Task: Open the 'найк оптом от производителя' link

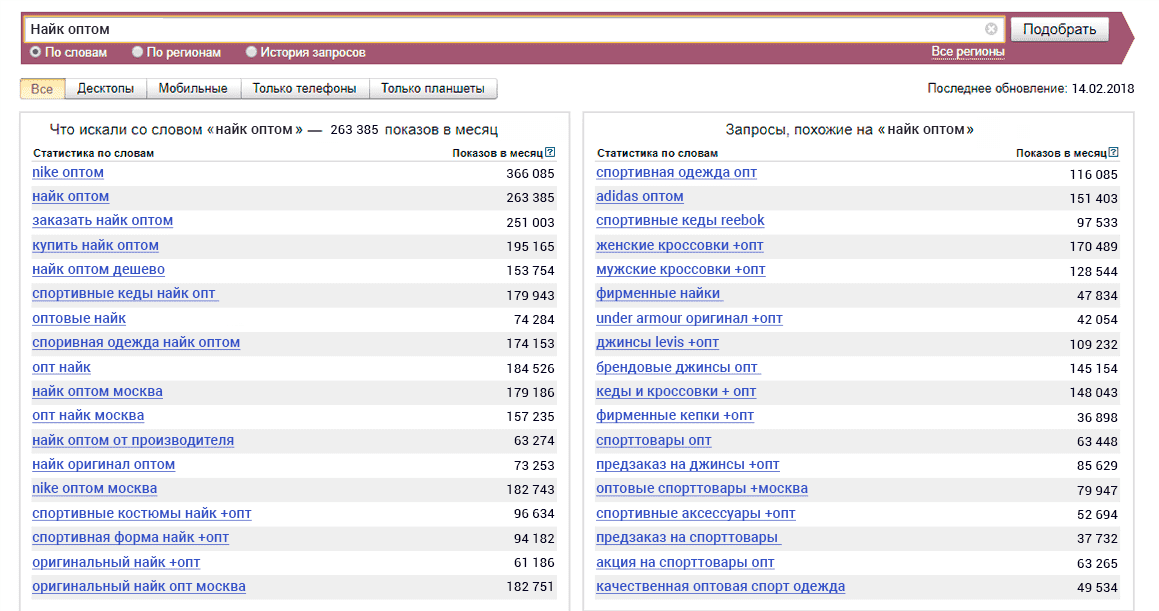Action: (x=133, y=440)
